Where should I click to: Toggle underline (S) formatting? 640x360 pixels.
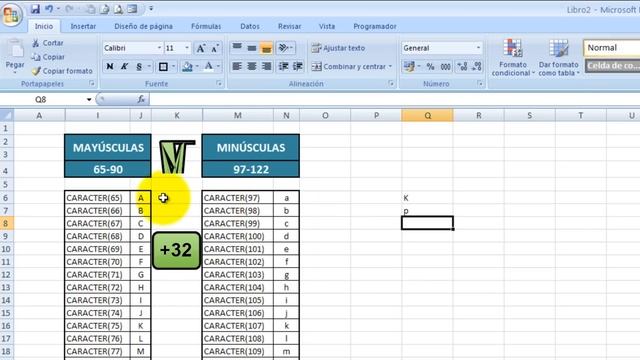click(x=139, y=66)
